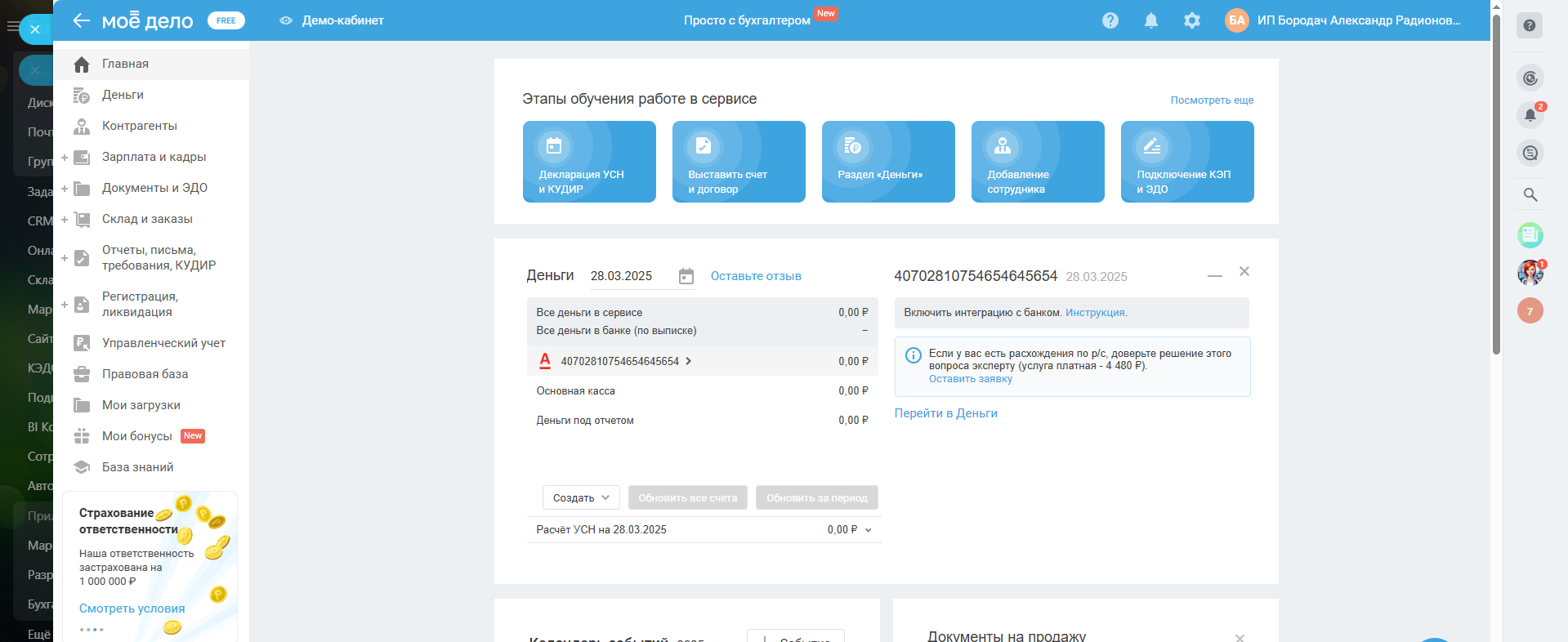
Task: Click the Правовая база briefcase icon
Action: [x=82, y=374]
